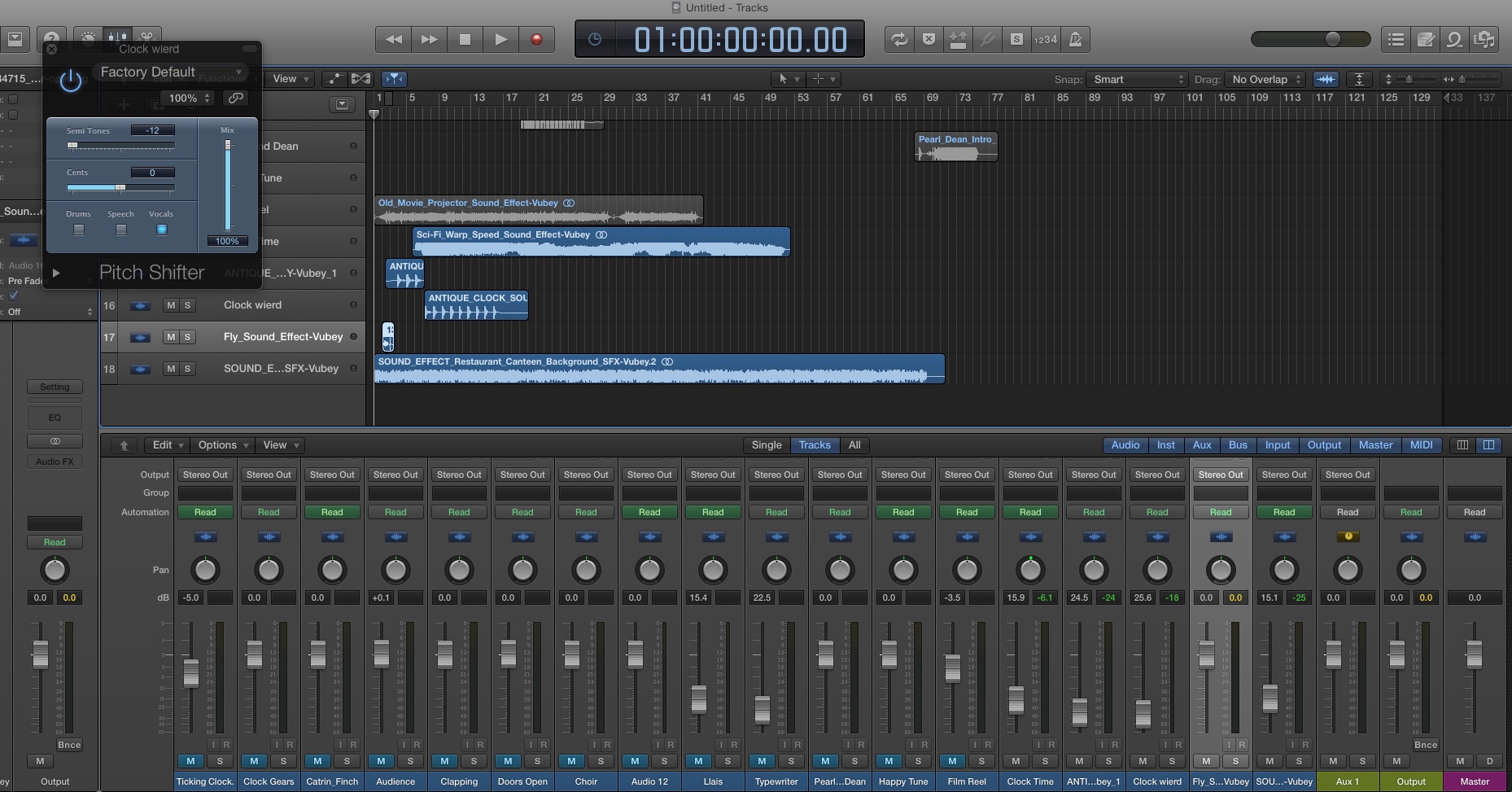
Task: Click the Aux filter button in mixer
Action: (1202, 445)
